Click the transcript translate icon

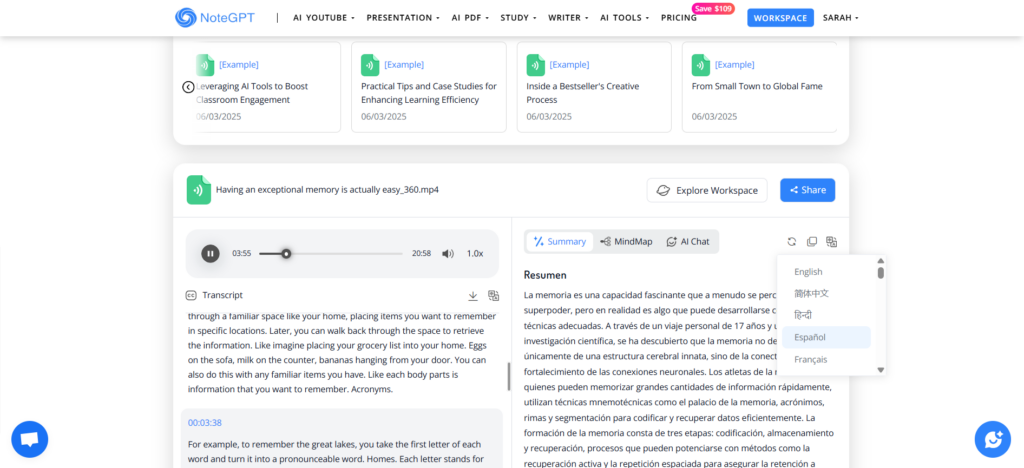click(493, 296)
